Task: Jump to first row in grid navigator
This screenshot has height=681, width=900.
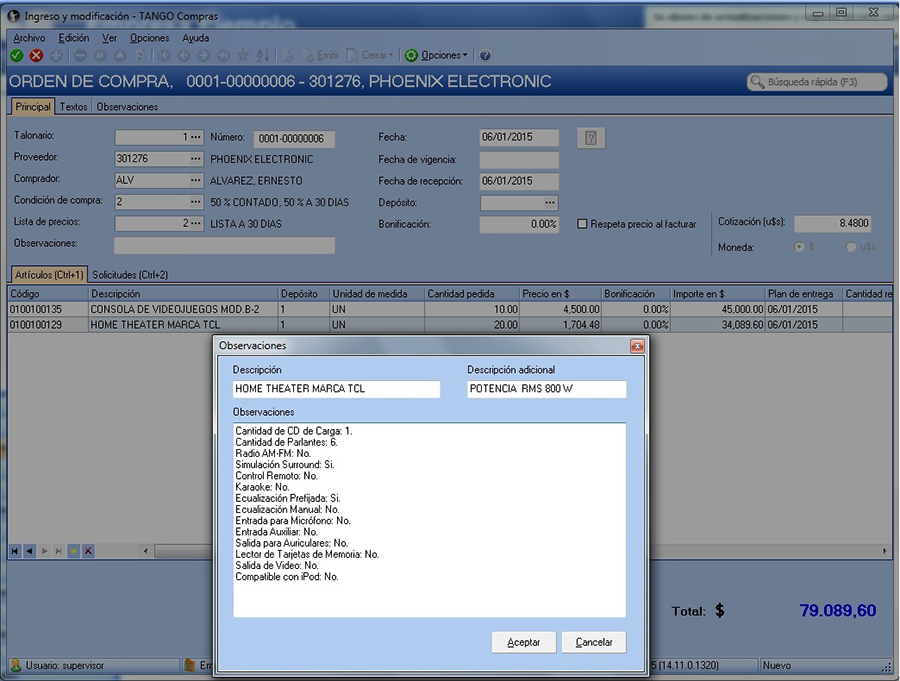Action: (x=14, y=551)
